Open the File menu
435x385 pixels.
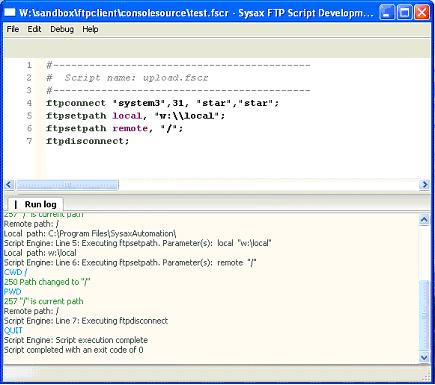(13, 29)
